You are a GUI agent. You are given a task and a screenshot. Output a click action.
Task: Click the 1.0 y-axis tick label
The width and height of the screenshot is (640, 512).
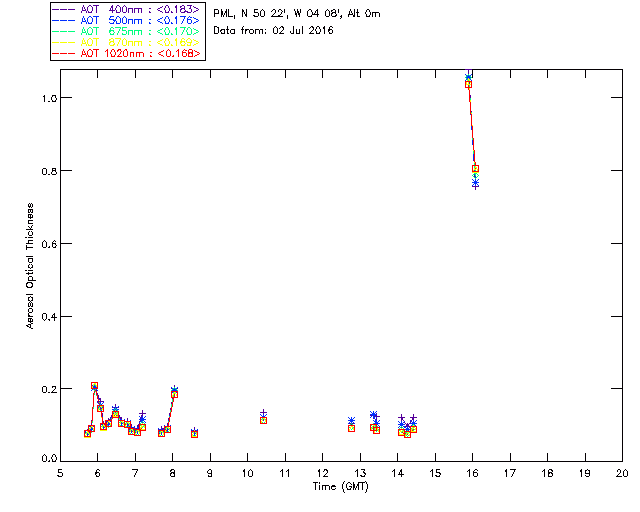click(49, 98)
